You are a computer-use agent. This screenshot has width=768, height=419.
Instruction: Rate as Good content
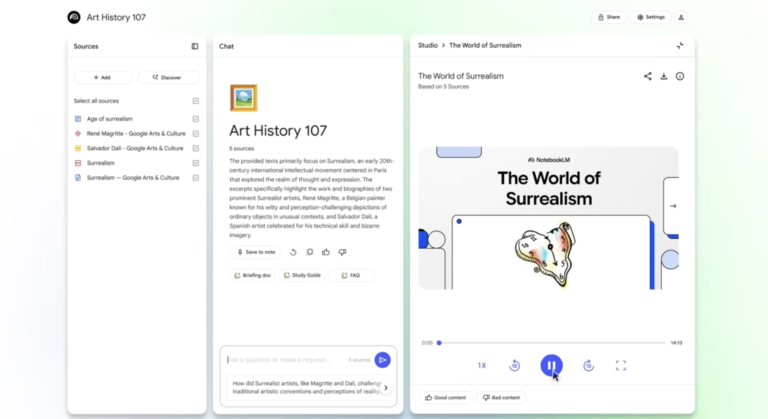click(x=446, y=397)
